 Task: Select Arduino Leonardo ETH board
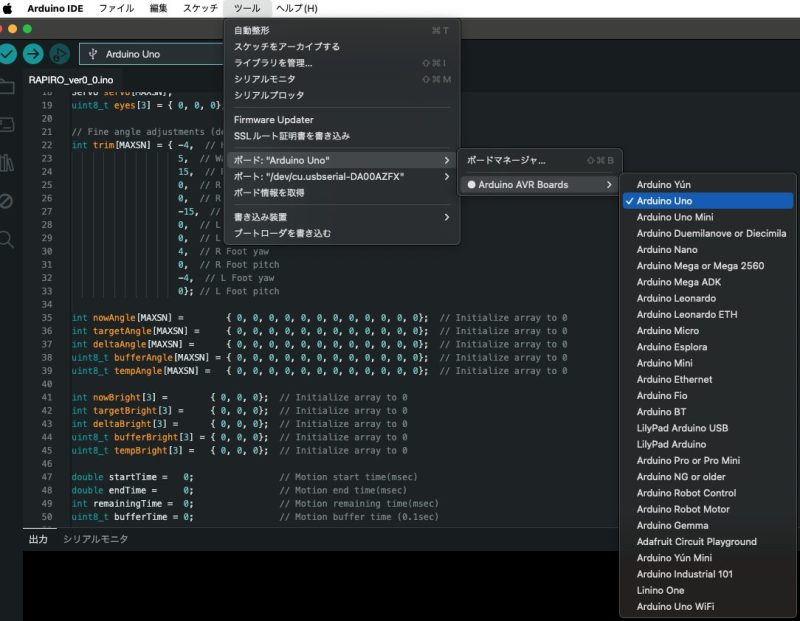click(708, 314)
